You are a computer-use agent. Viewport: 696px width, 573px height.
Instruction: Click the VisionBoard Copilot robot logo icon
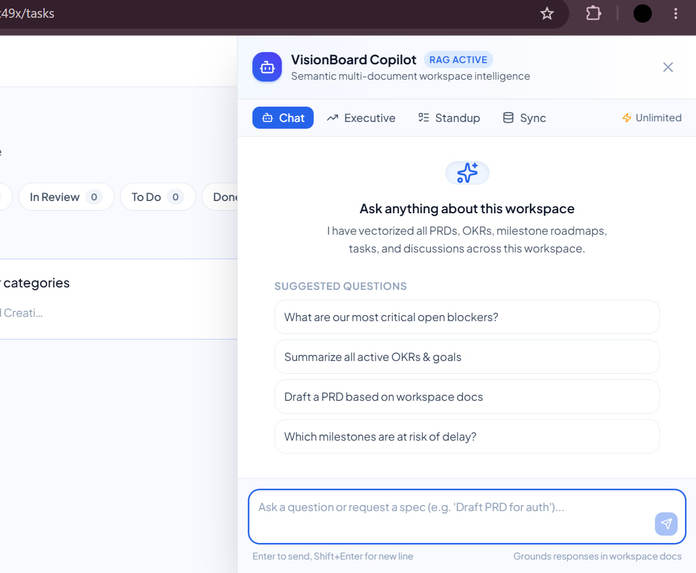[267, 67]
